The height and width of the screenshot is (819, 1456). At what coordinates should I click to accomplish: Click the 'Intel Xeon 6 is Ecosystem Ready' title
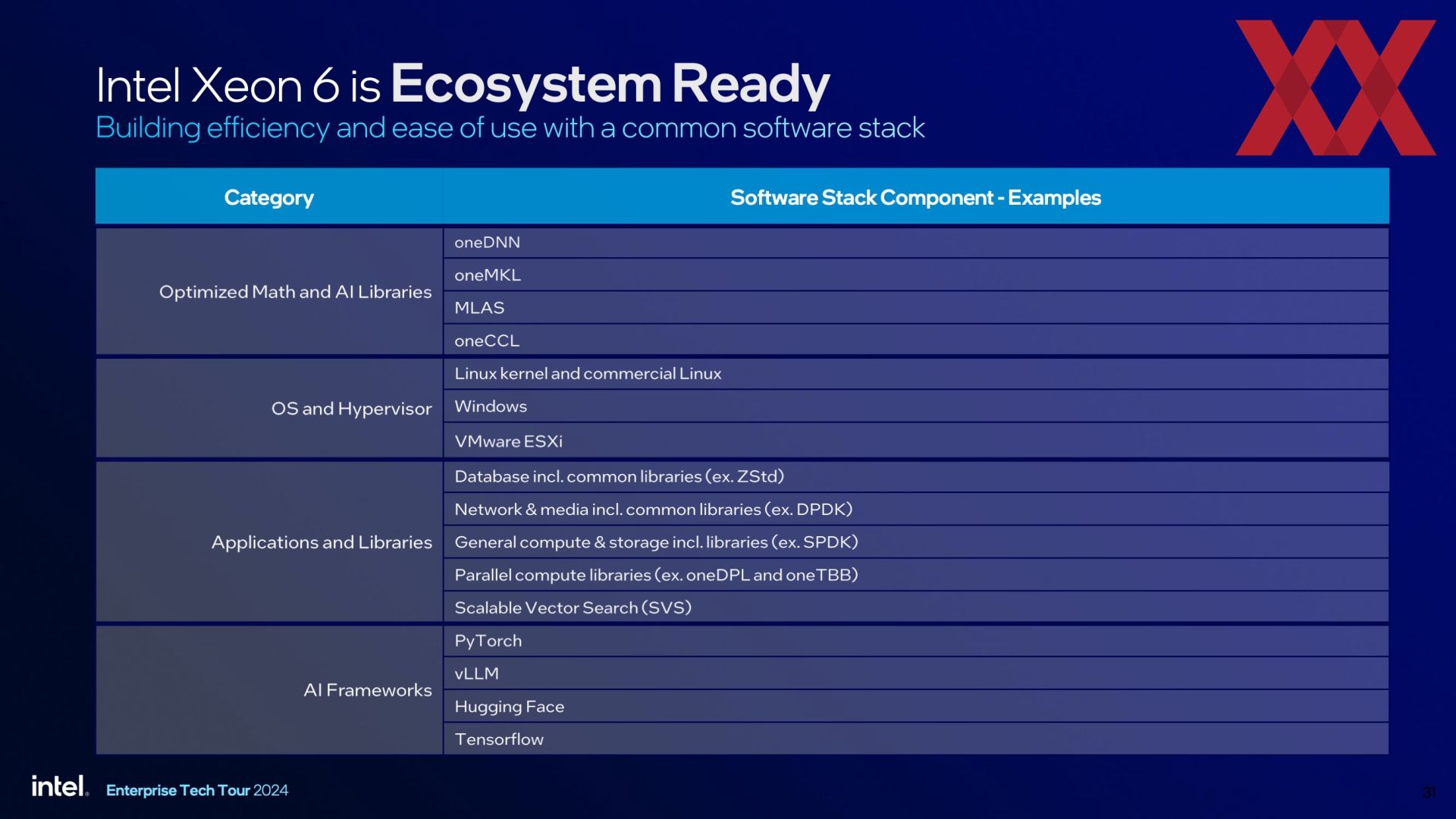tap(463, 84)
